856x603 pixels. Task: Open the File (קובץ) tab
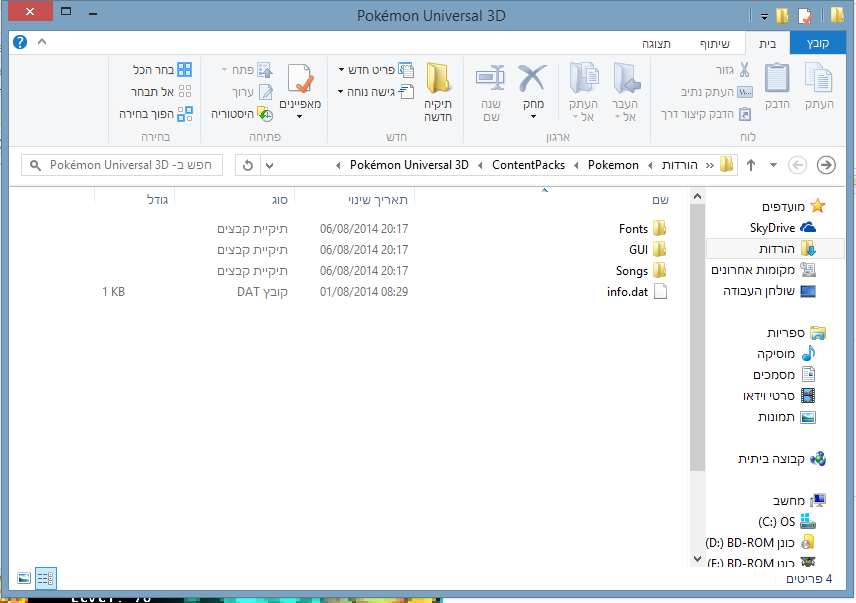[818, 44]
